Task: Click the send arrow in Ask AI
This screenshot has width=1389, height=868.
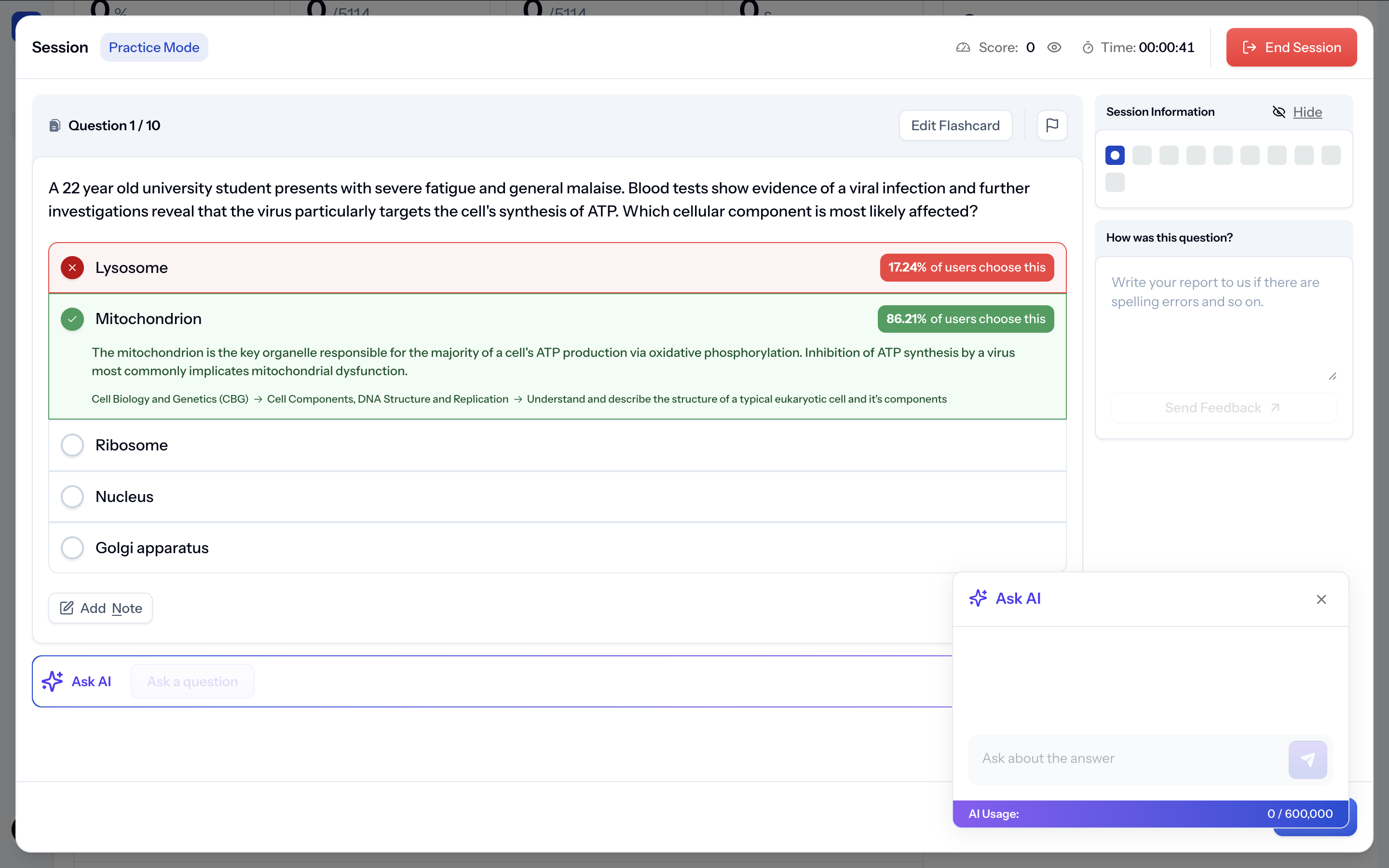Action: (x=1307, y=759)
